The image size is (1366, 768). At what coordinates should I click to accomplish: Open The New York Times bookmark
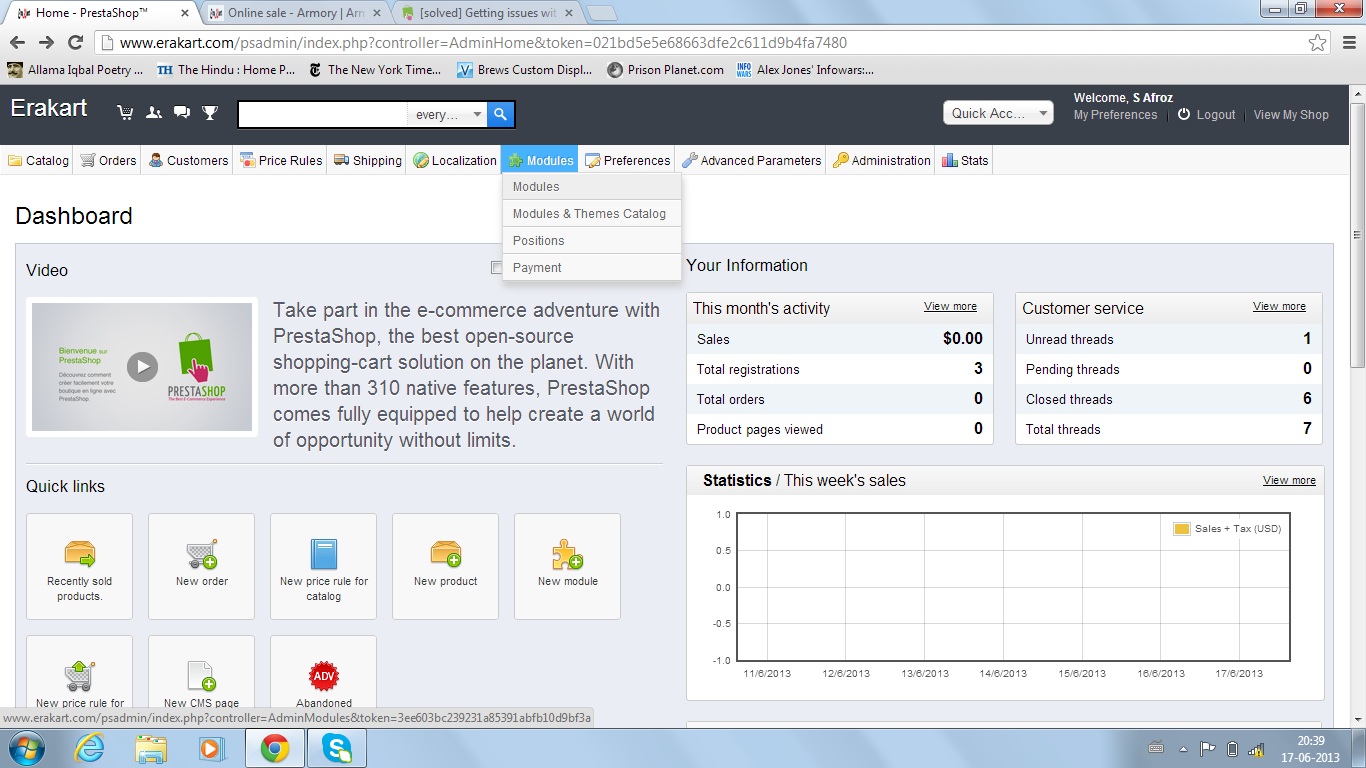click(x=374, y=70)
